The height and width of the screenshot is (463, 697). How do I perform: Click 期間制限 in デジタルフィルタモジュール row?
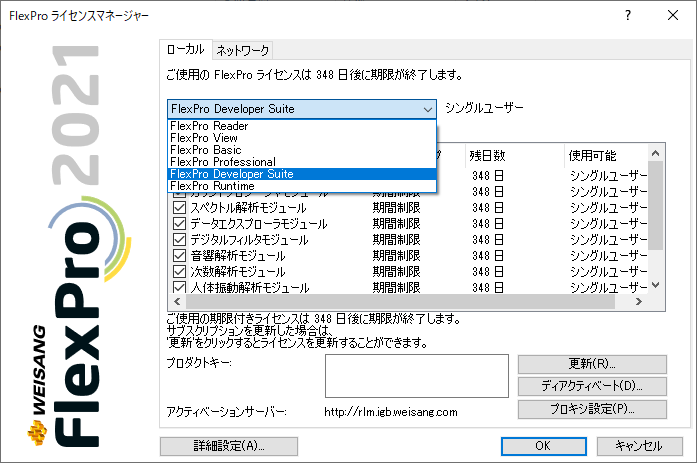click(397, 240)
